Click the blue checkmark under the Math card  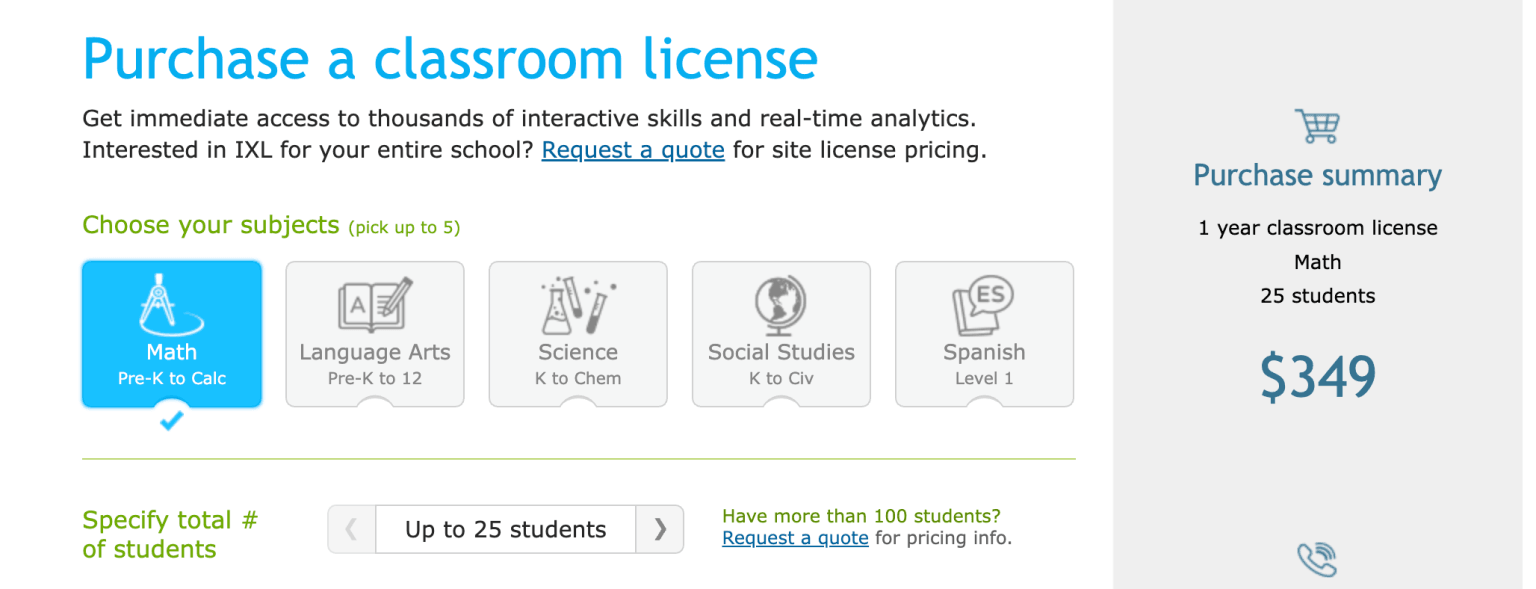click(171, 421)
